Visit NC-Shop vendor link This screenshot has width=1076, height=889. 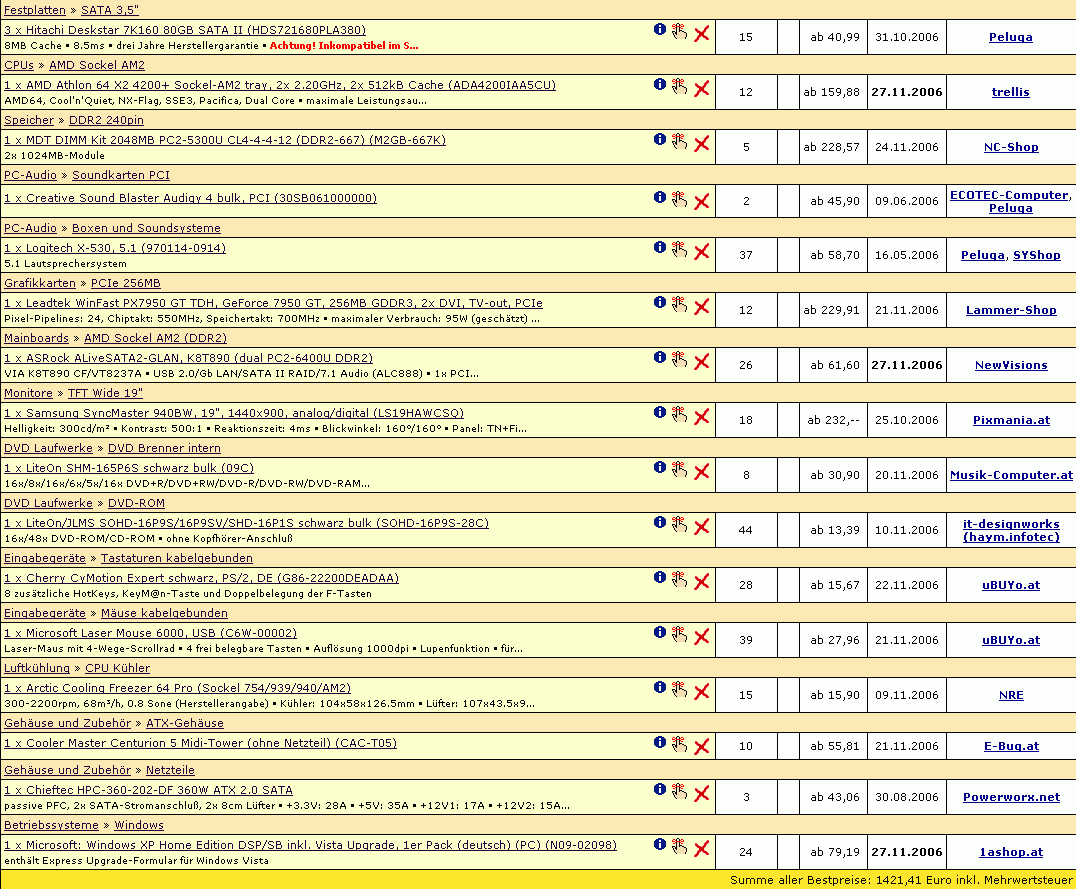coord(1011,147)
